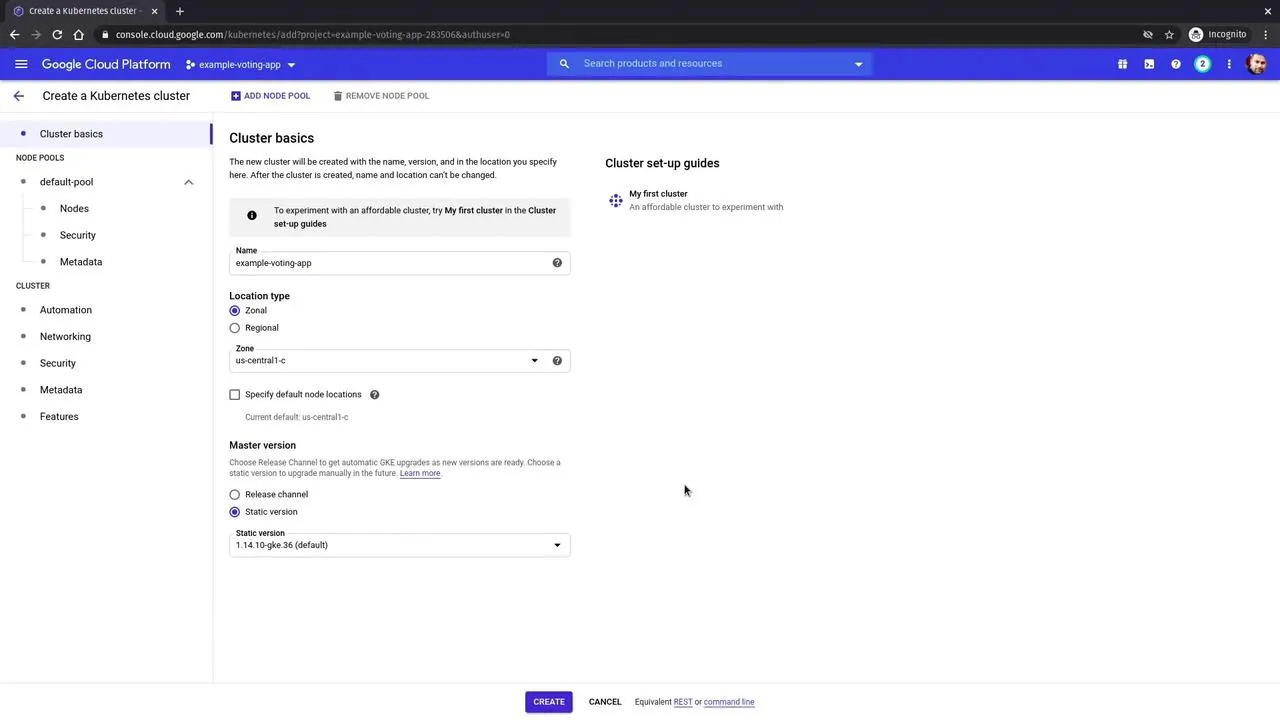Open the Cloud Shell terminal icon

coord(1149,63)
